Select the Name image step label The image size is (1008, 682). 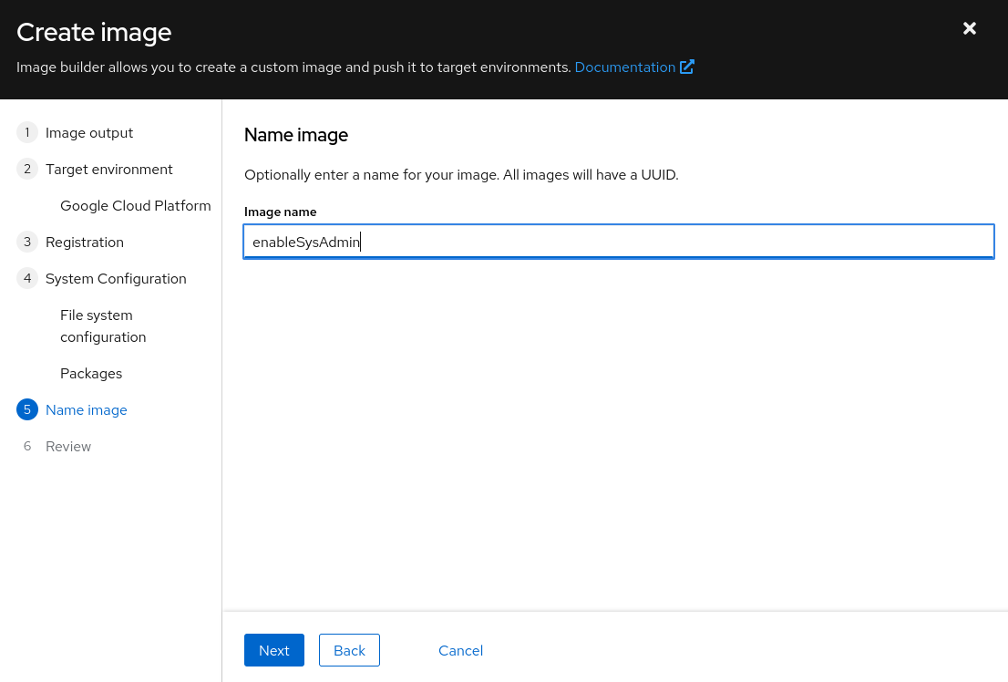point(86,410)
